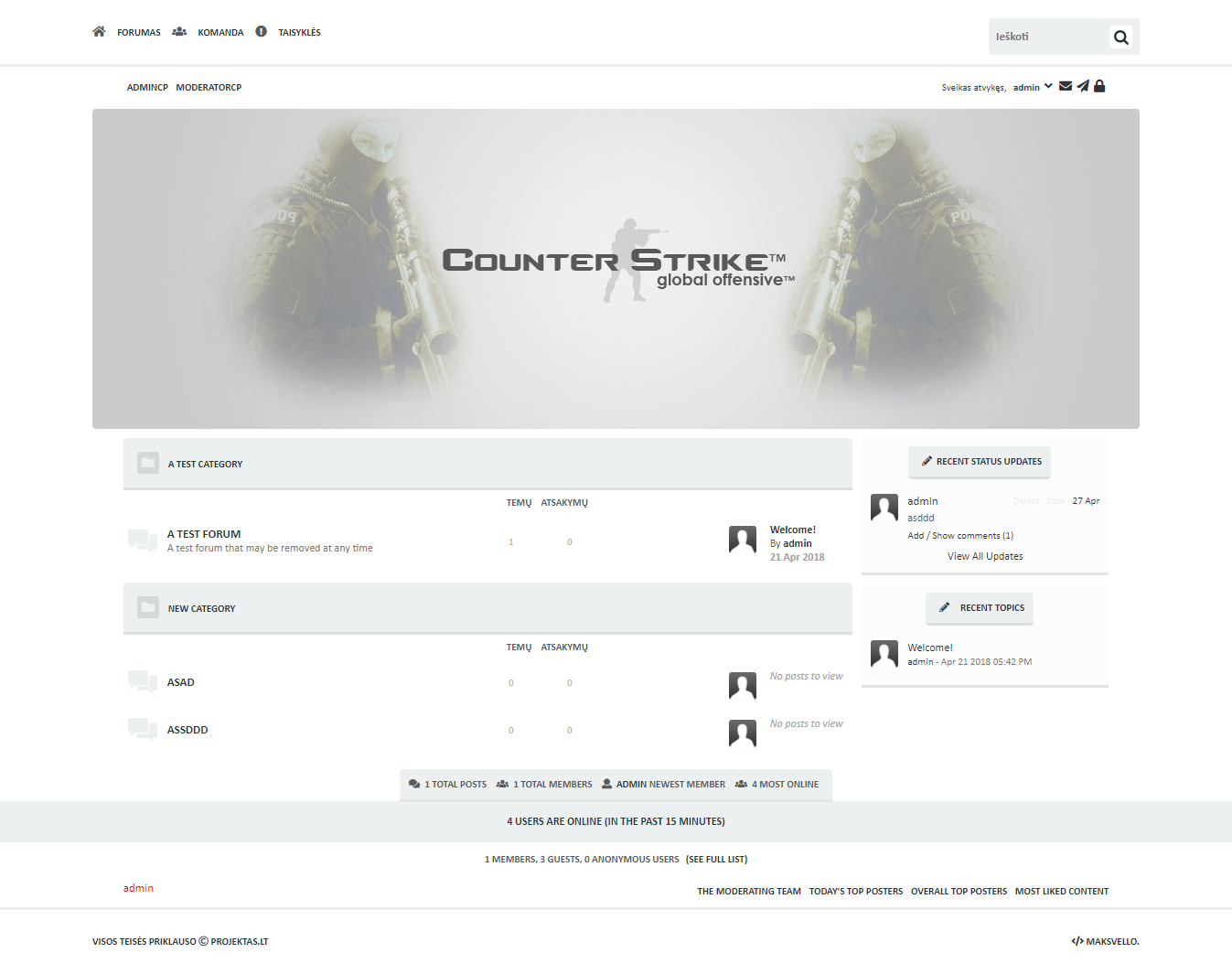Viewport: 1232px width, 974px height.
Task: Open View All Updates link
Action: coord(985,556)
